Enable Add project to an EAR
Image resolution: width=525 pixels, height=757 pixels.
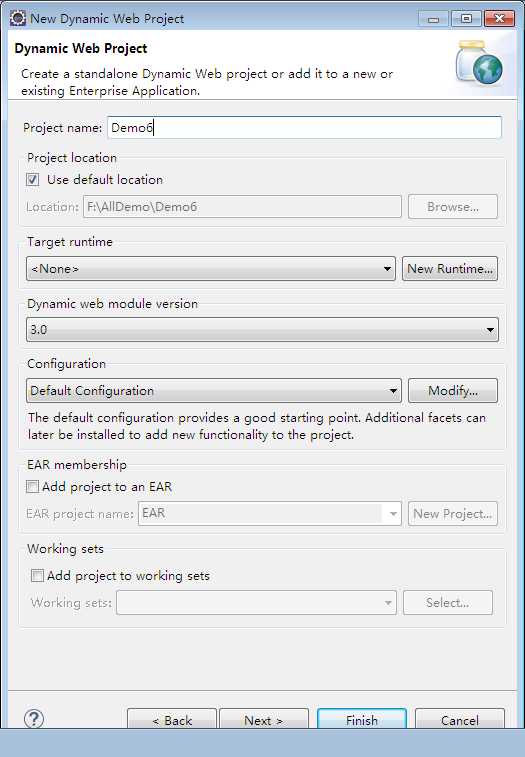pos(32,486)
